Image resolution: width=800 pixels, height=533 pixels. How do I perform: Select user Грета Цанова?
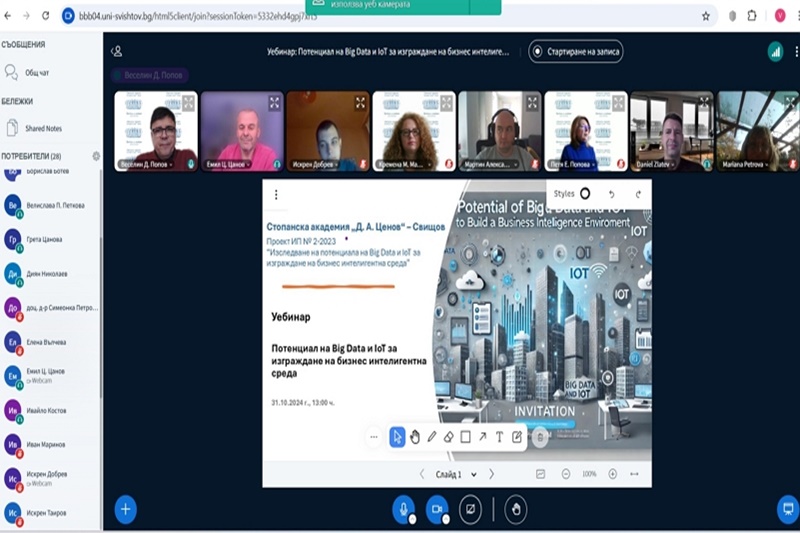click(50, 240)
